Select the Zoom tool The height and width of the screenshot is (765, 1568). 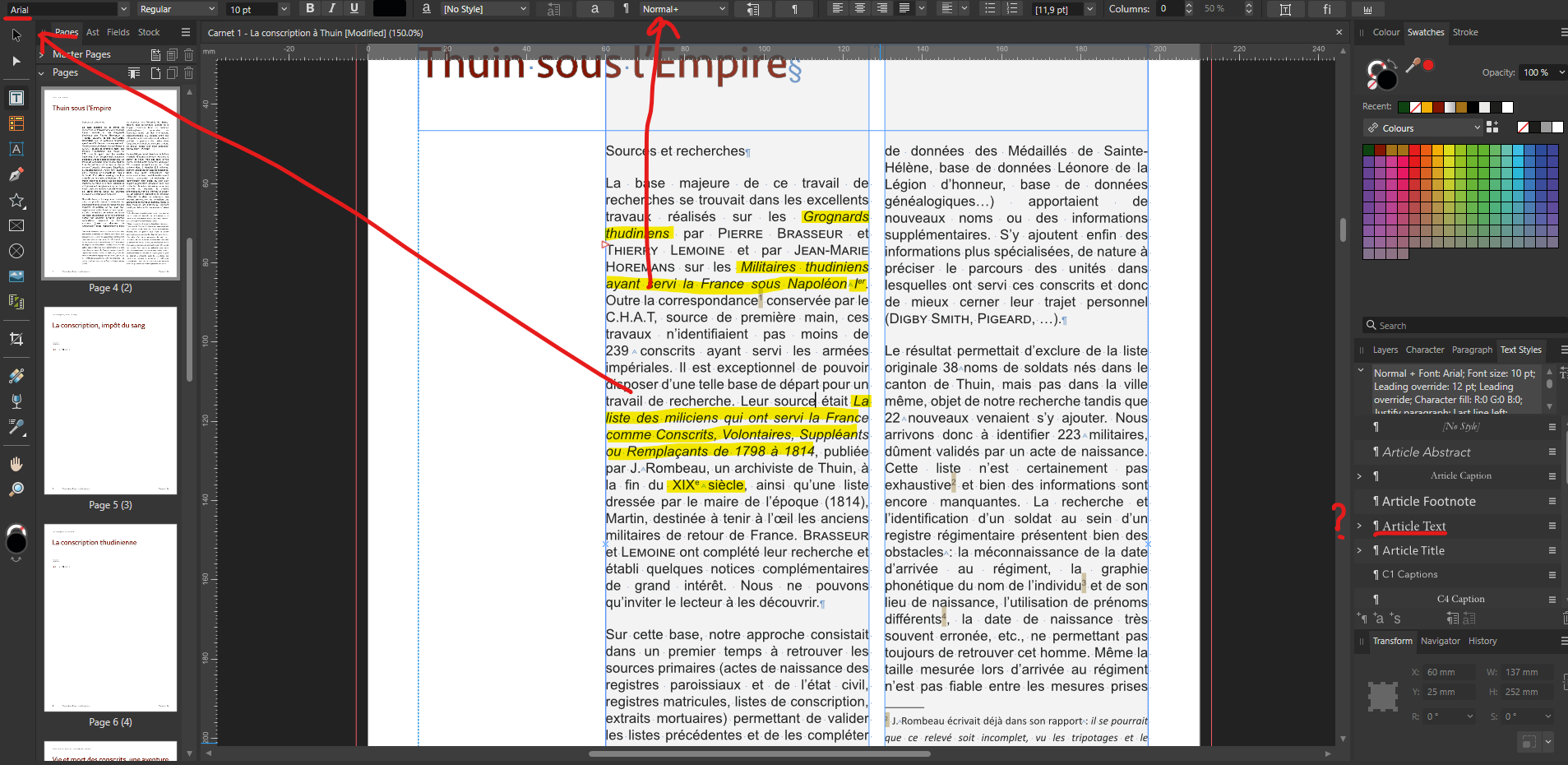click(16, 489)
